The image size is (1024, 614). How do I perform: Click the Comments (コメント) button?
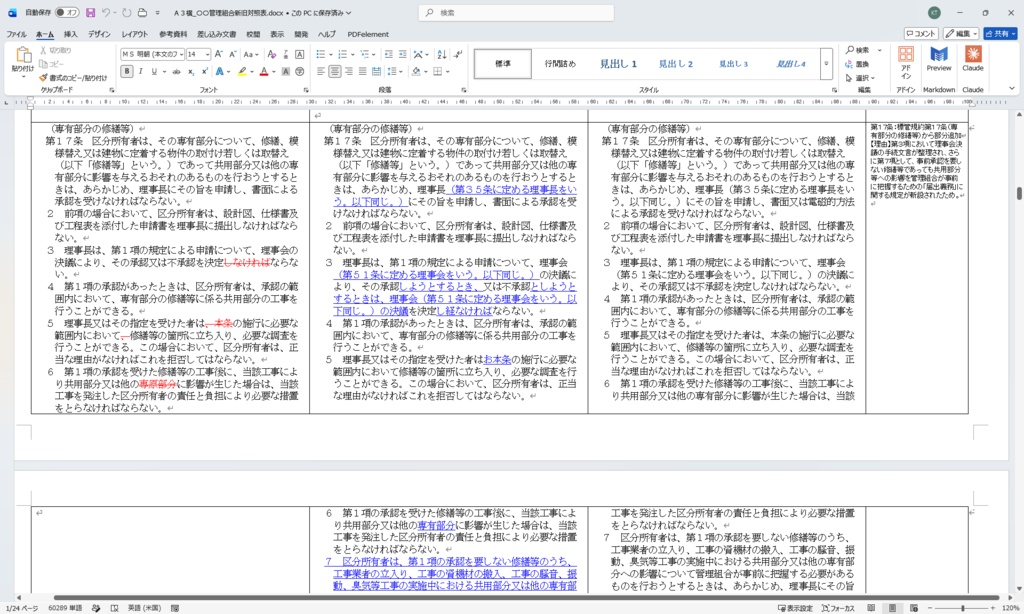pyautogui.click(x=921, y=33)
